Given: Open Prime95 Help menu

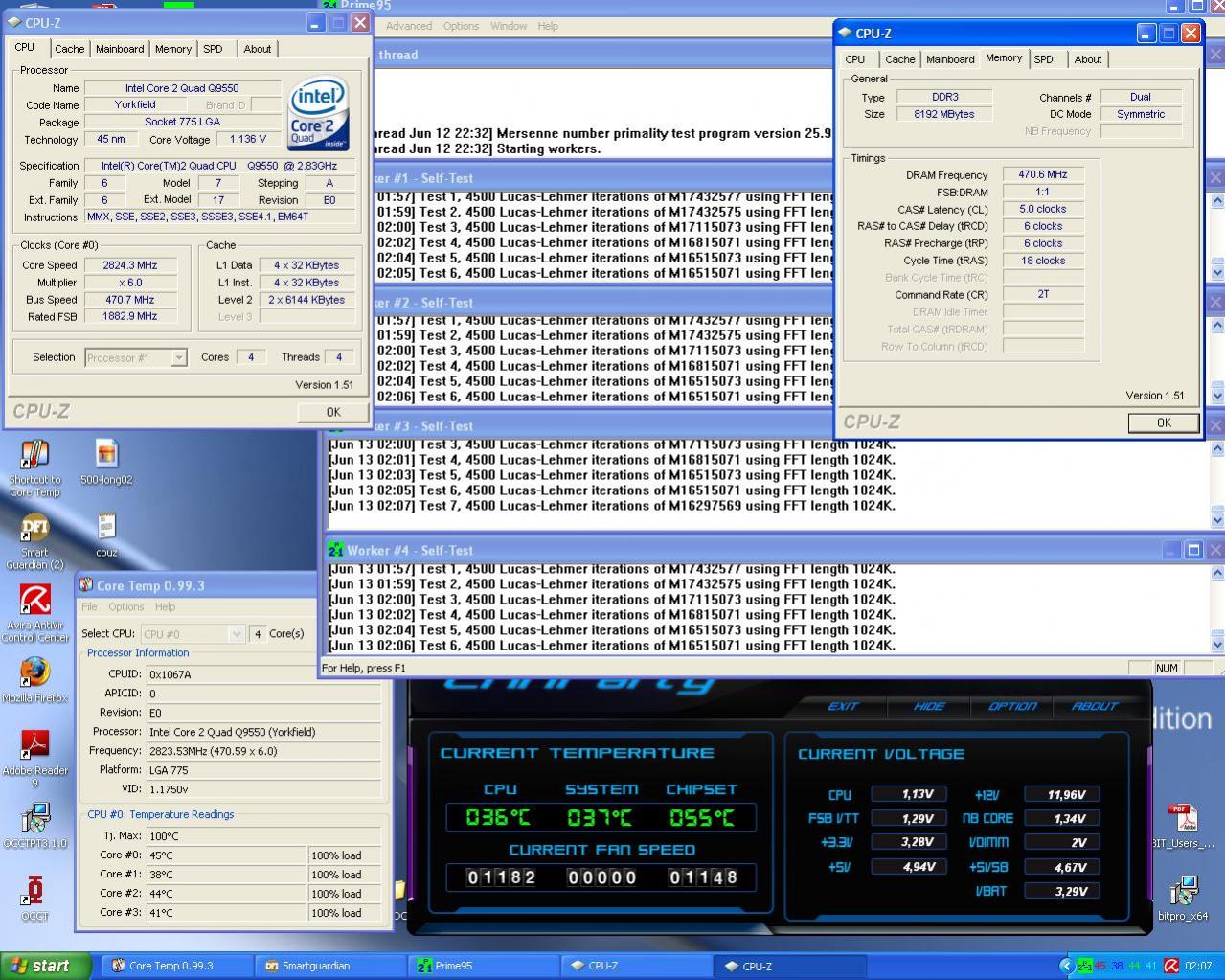Looking at the screenshot, I should tap(548, 26).
